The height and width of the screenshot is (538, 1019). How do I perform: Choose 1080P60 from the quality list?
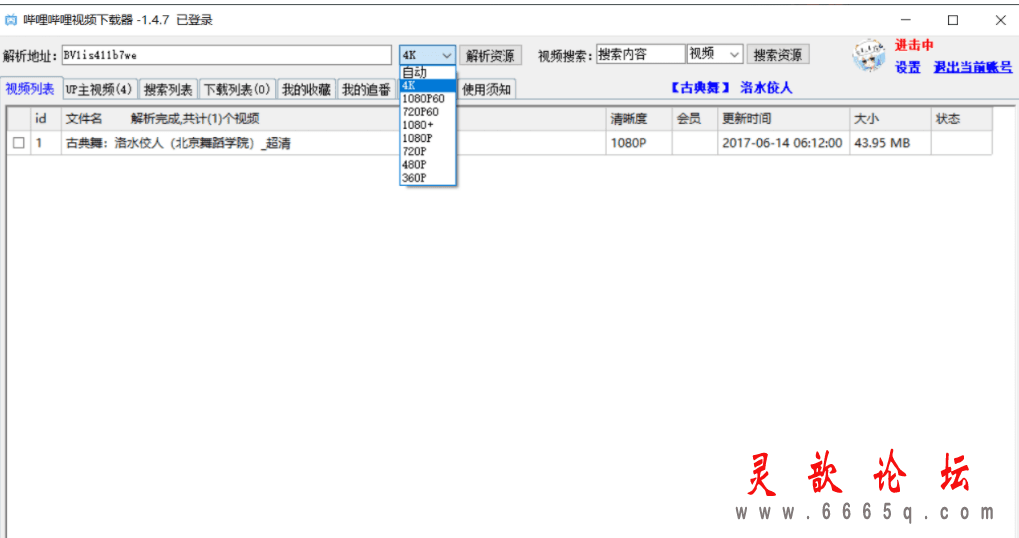pyautogui.click(x=428, y=99)
